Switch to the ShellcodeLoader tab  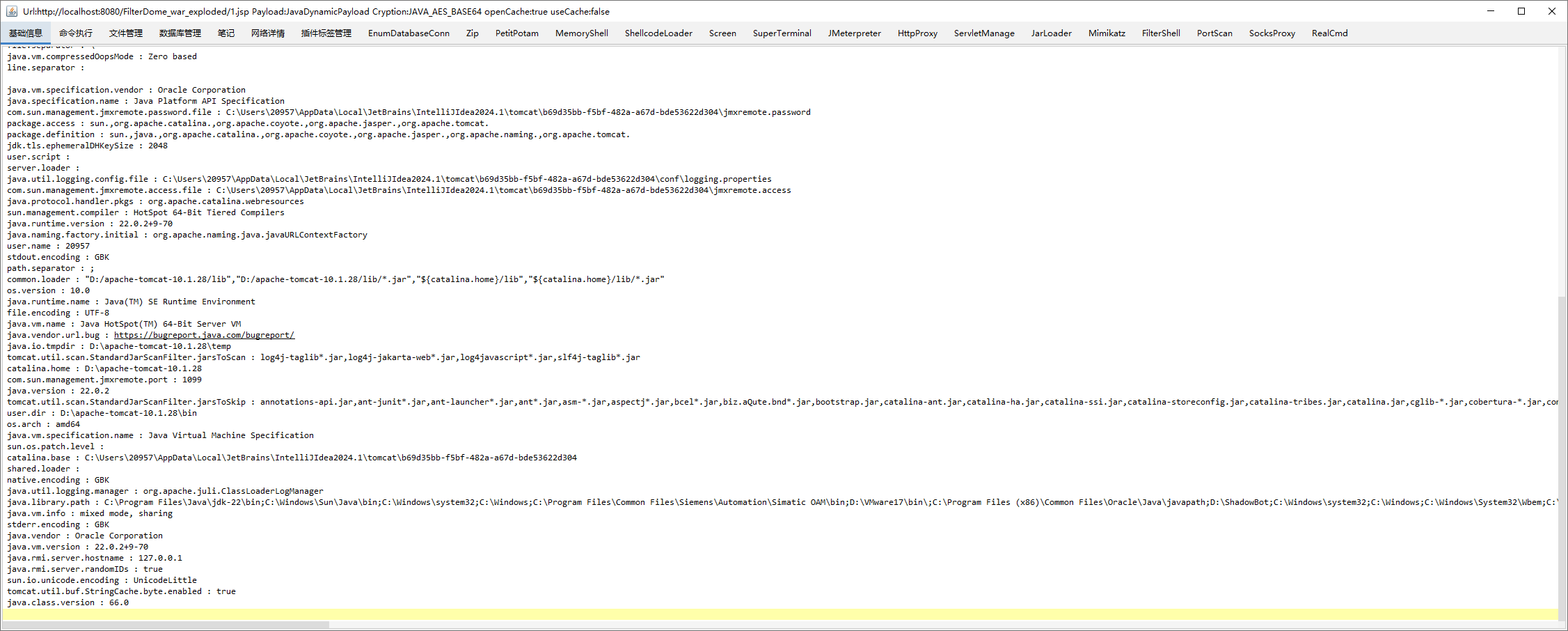click(x=658, y=33)
